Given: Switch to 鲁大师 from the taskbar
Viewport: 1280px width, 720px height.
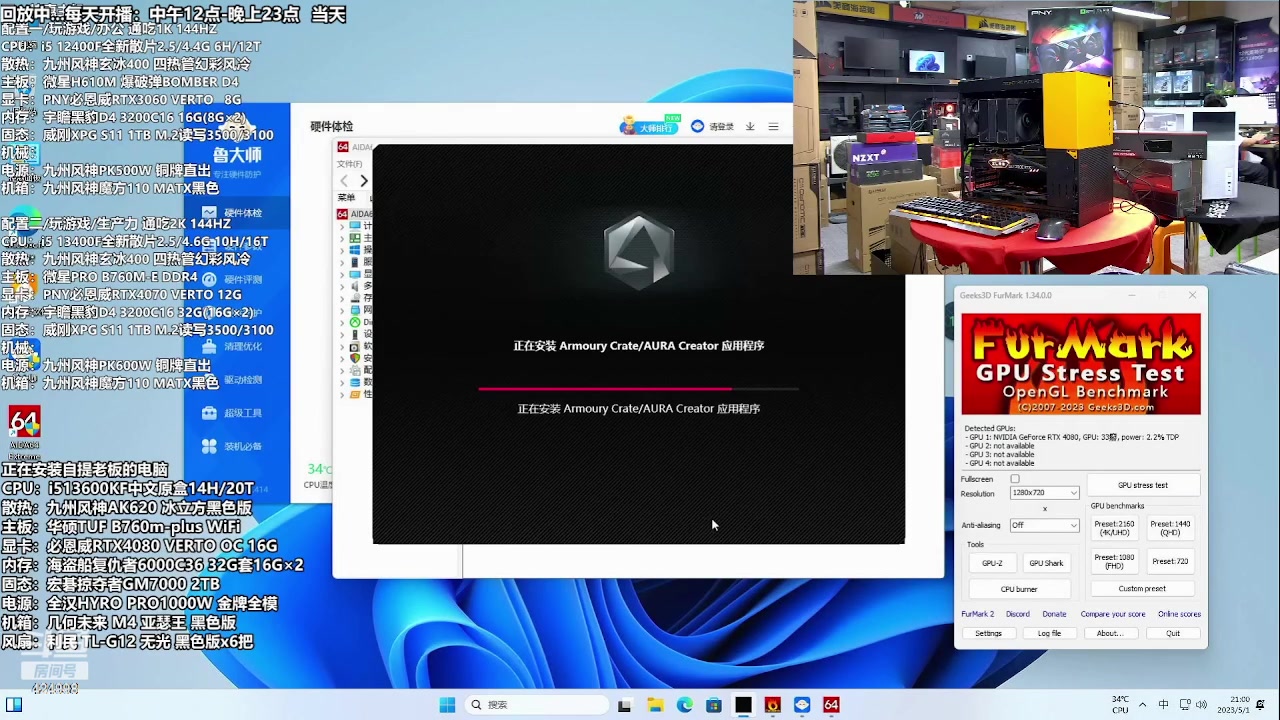Looking at the screenshot, I should (802, 705).
